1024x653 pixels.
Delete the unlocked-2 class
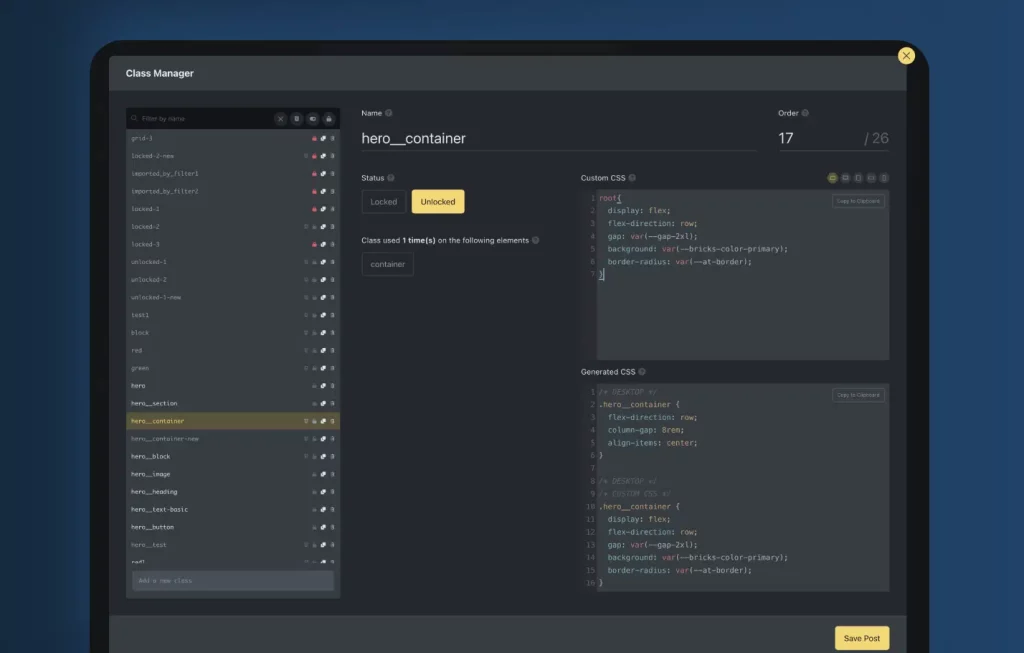(x=332, y=279)
